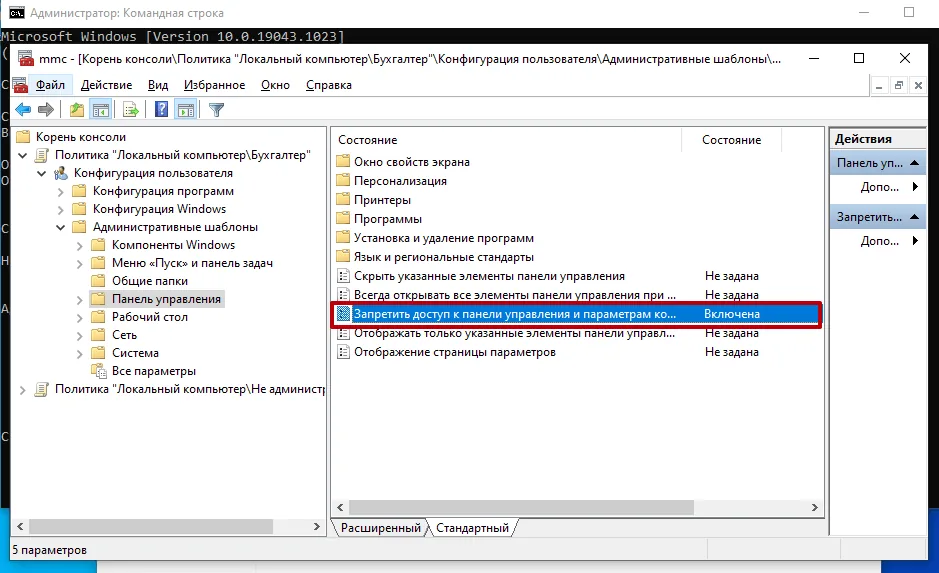Click the mmc toolbox icon in title bar
939x573 pixels.
26,59
